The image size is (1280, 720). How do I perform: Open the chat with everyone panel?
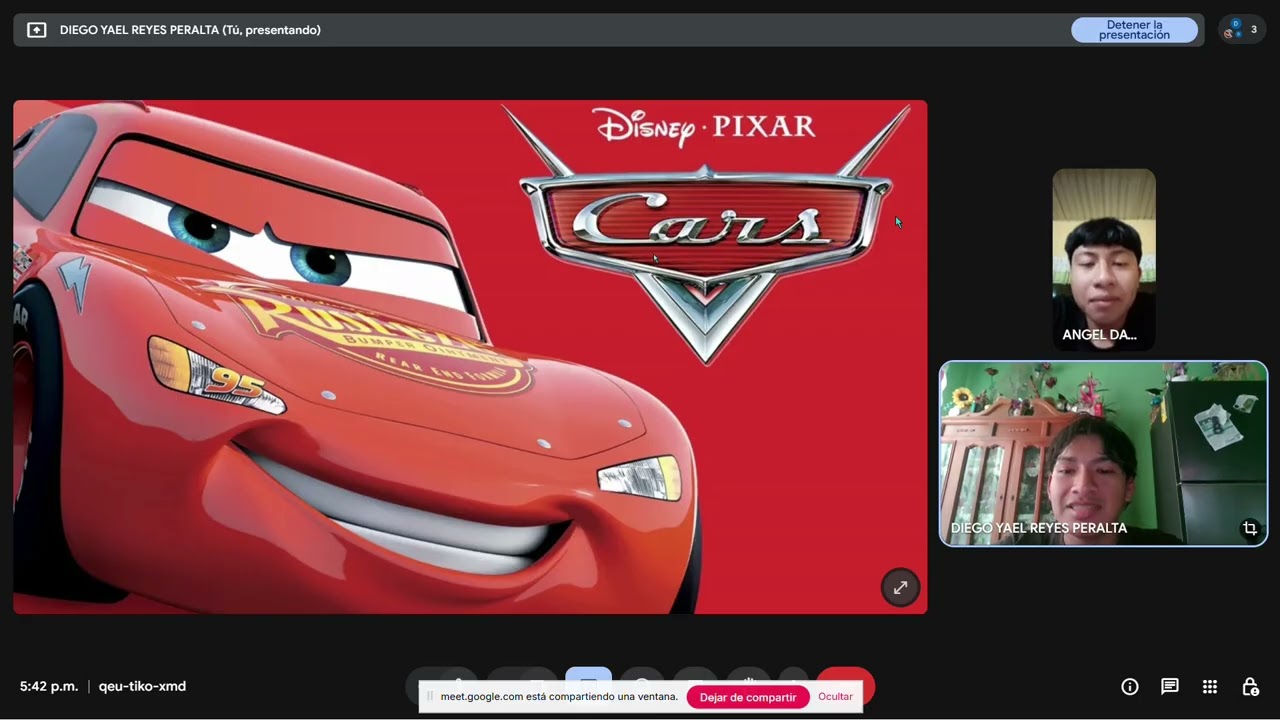(1170, 686)
